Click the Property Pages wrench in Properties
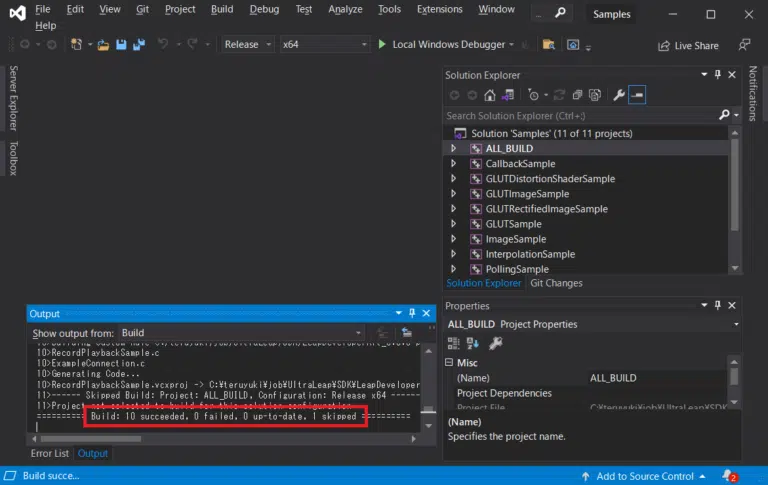 (x=495, y=343)
